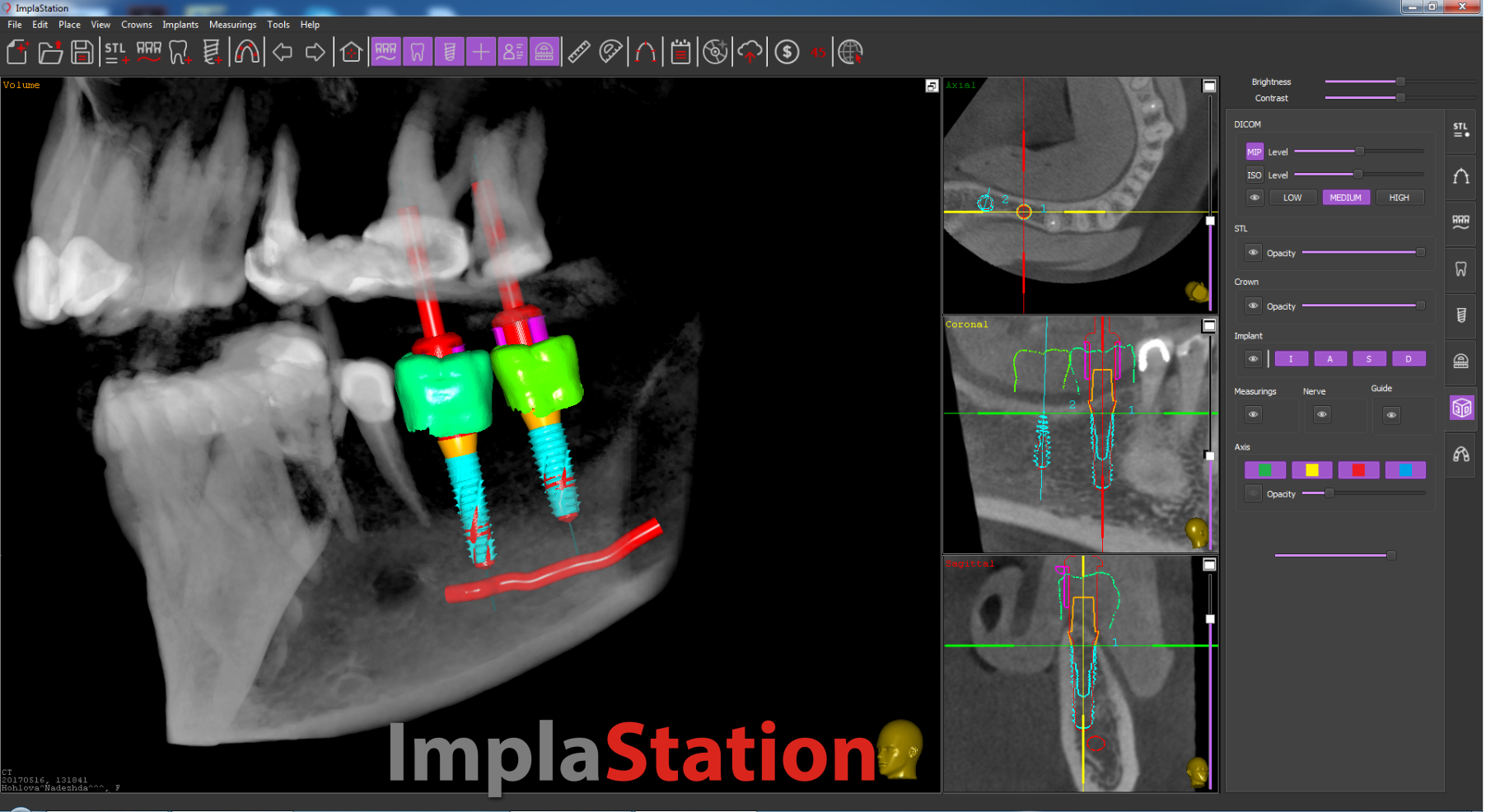Toggle DICOM visibility eye icon

pos(1254,198)
